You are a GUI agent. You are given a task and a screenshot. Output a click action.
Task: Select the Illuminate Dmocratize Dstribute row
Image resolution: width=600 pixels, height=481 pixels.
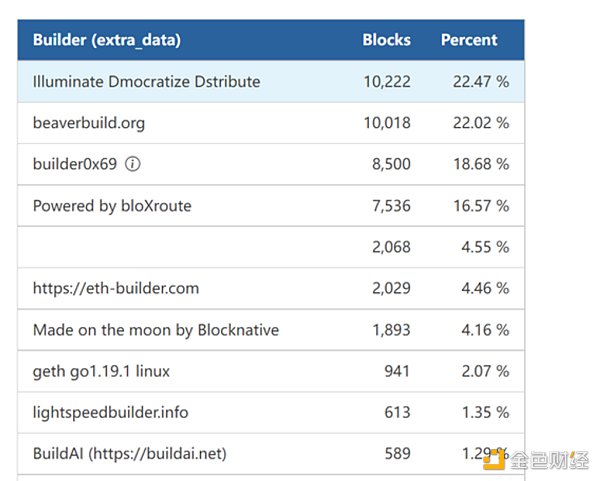click(146, 82)
